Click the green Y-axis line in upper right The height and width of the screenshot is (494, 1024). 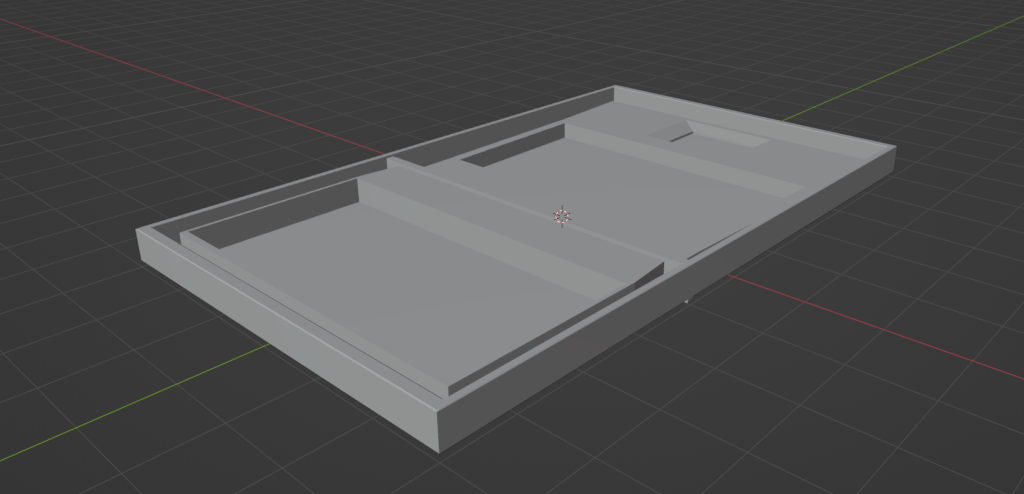click(900, 70)
